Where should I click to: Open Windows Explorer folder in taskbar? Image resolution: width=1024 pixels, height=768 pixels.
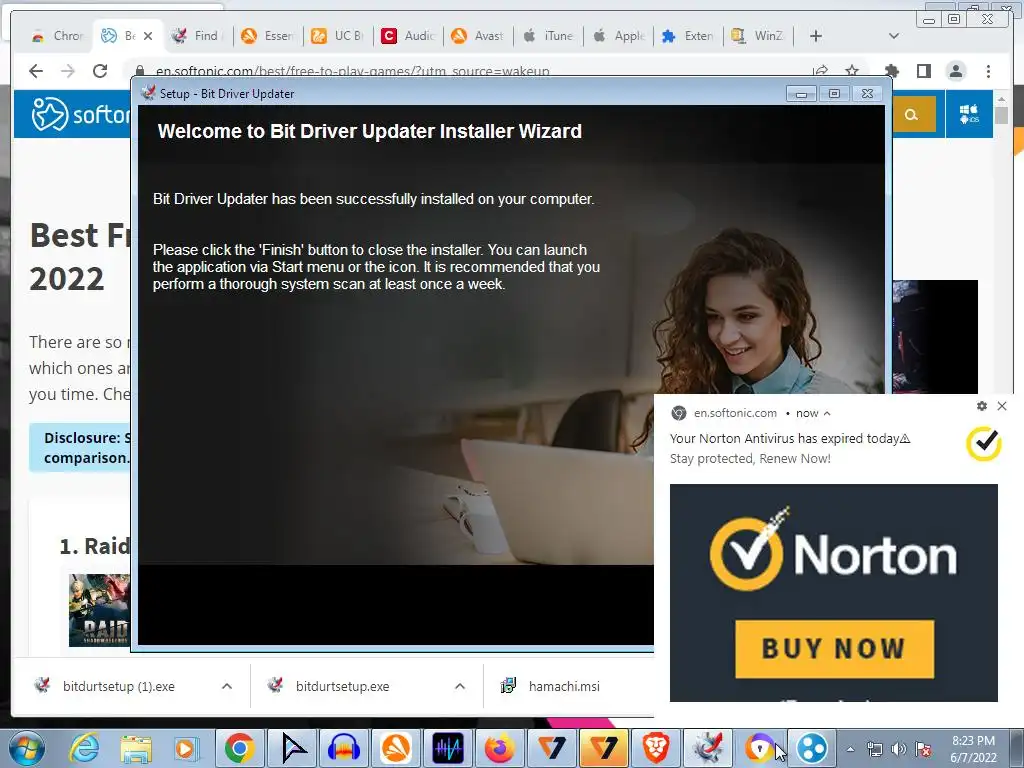point(135,748)
